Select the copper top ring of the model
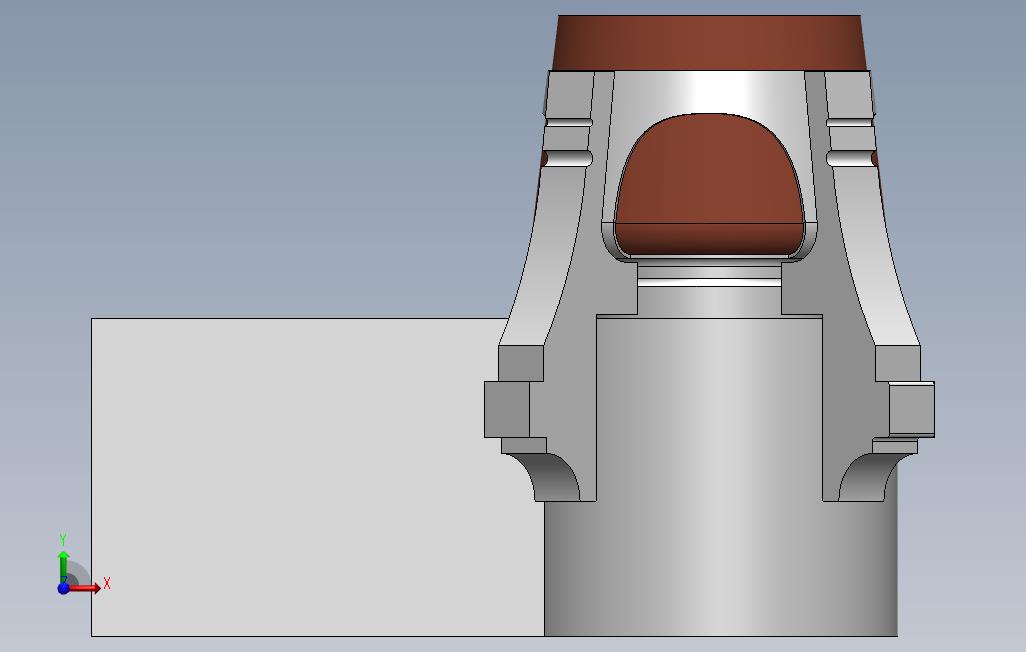This screenshot has width=1026, height=652. [710, 43]
